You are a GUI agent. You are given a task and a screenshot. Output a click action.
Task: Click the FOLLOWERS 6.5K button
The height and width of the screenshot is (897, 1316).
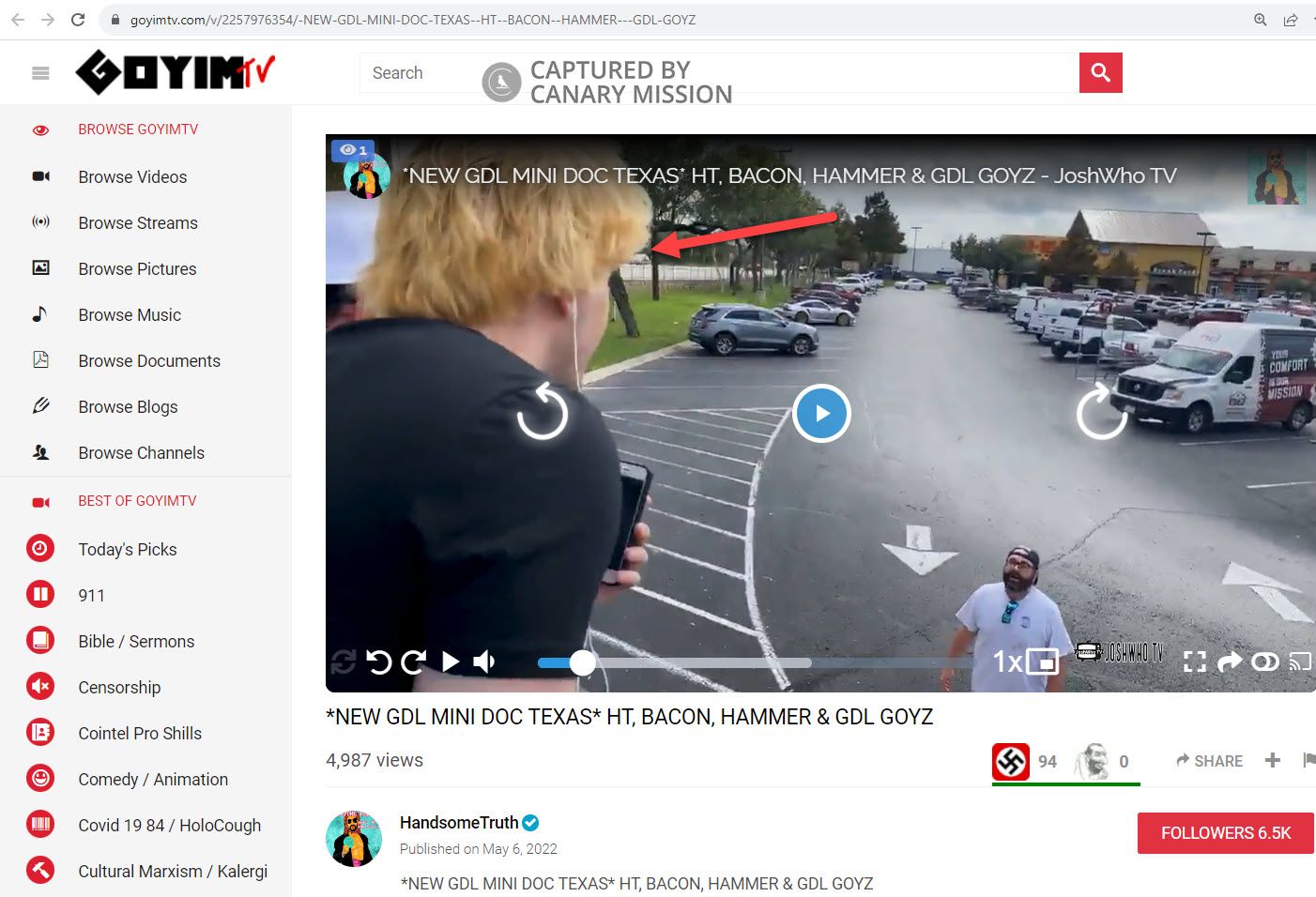1225,833
